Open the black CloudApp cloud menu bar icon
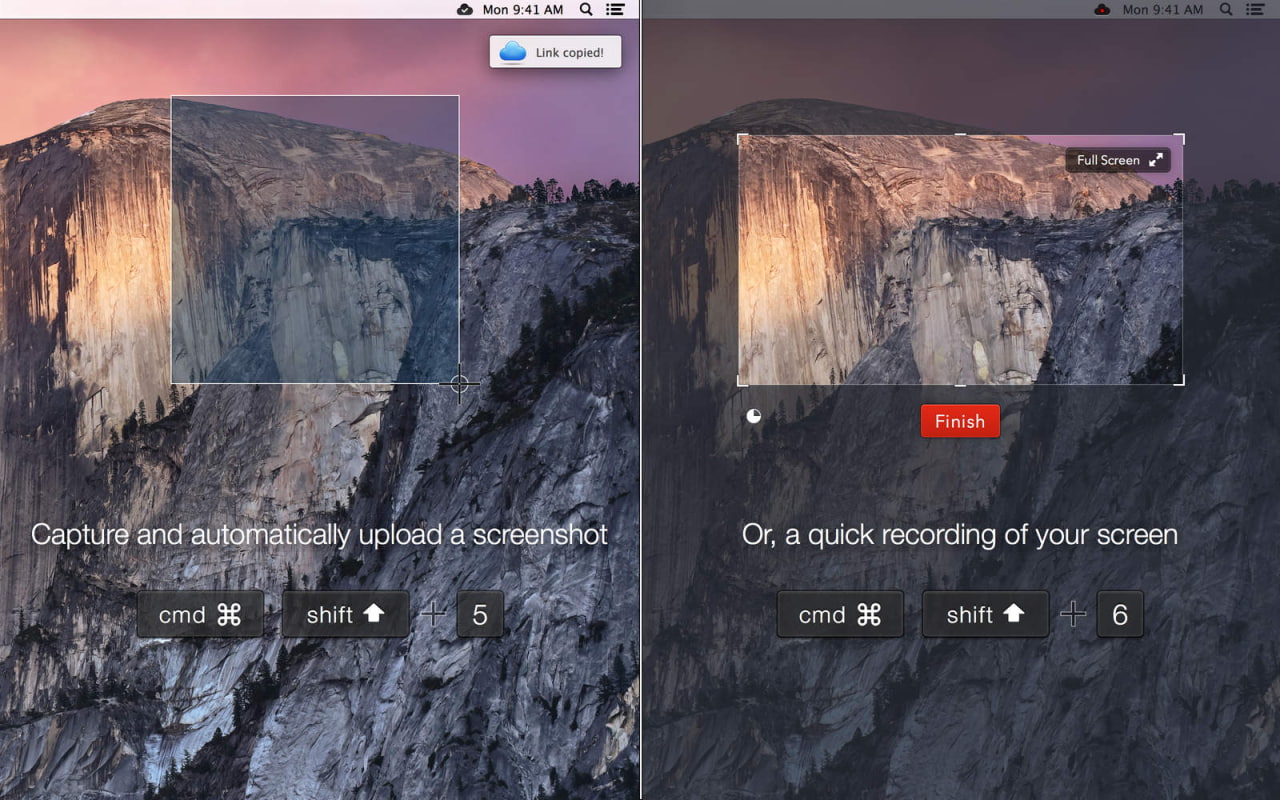 tap(465, 9)
